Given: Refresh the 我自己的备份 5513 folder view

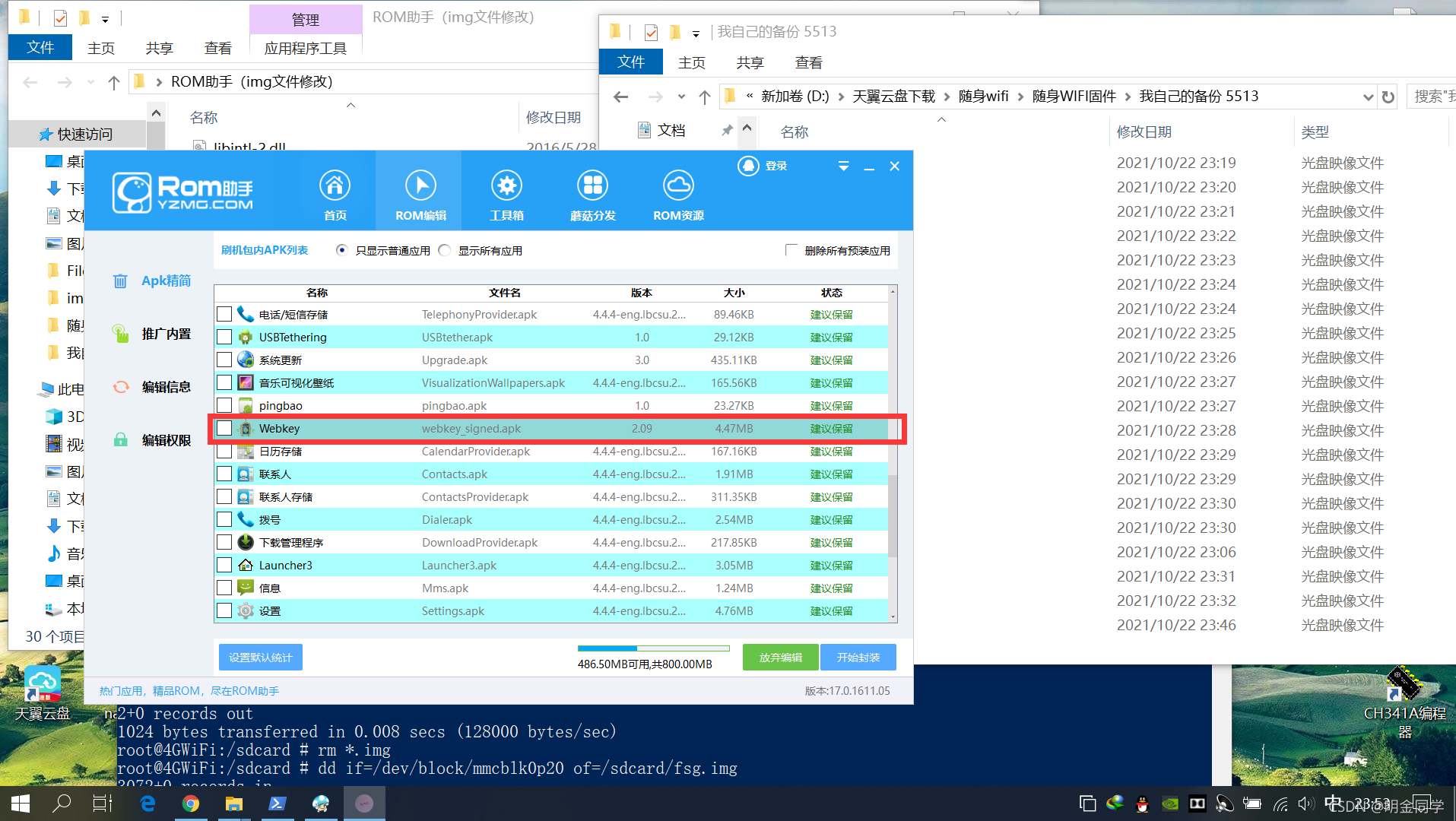Looking at the screenshot, I should [1388, 97].
